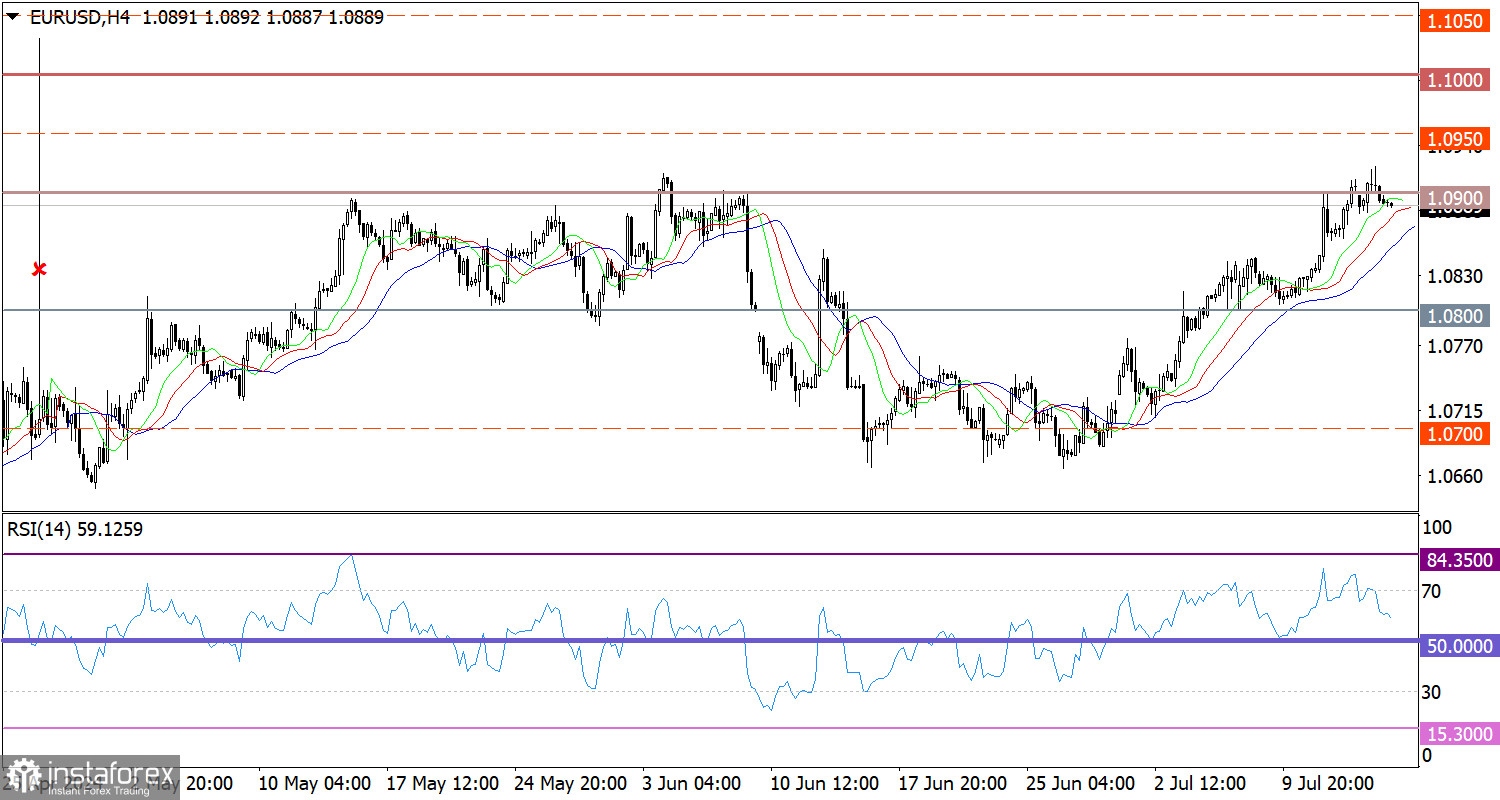Click the RSI(14) 59.1259 indicator label
The width and height of the screenshot is (1500, 800).
pyautogui.click(x=75, y=530)
